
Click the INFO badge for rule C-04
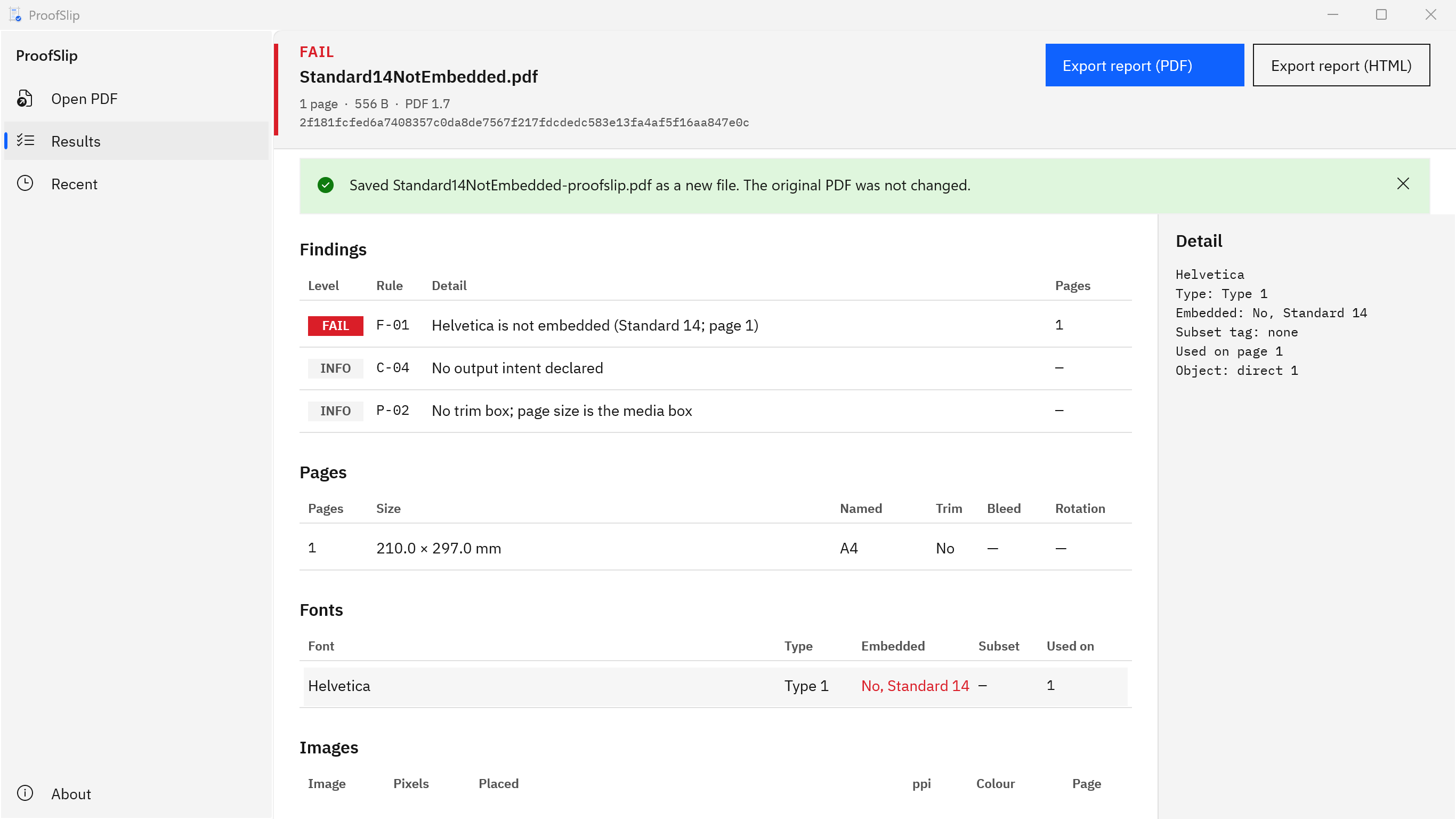click(336, 368)
